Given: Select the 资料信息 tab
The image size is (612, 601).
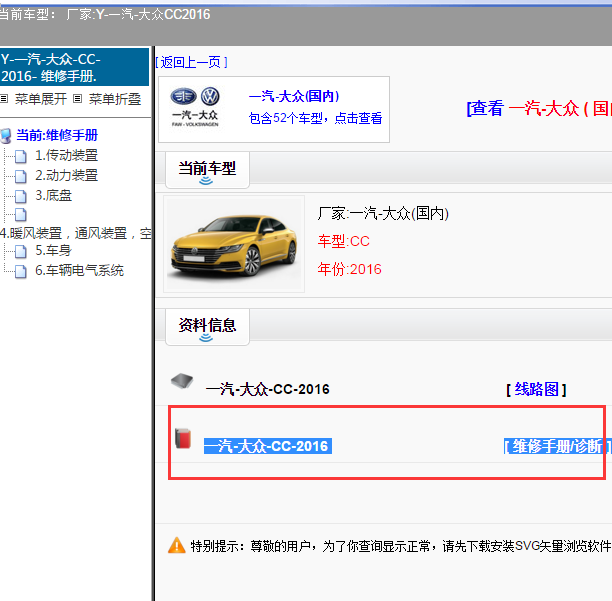Looking at the screenshot, I should pos(207,327).
